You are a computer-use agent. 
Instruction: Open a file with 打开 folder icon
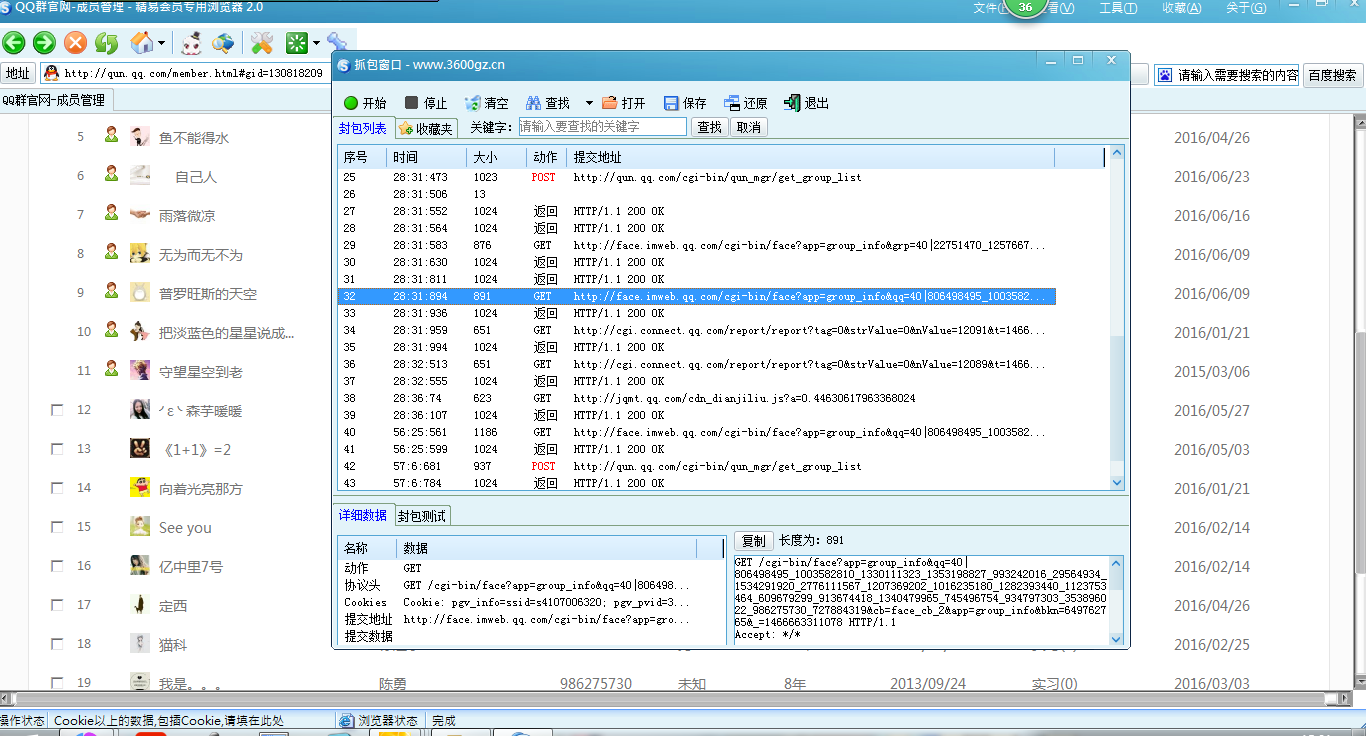(x=624, y=103)
